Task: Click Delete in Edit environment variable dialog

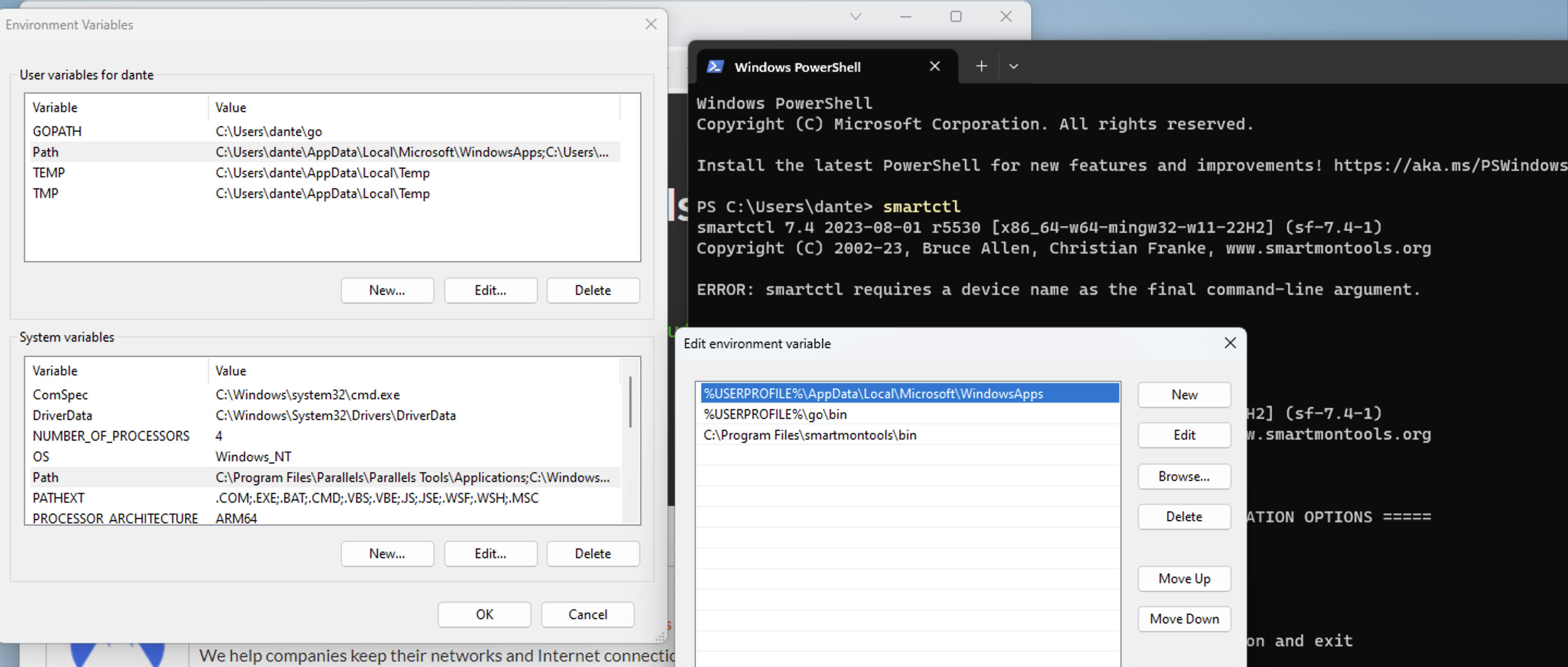Action: coord(1184,516)
